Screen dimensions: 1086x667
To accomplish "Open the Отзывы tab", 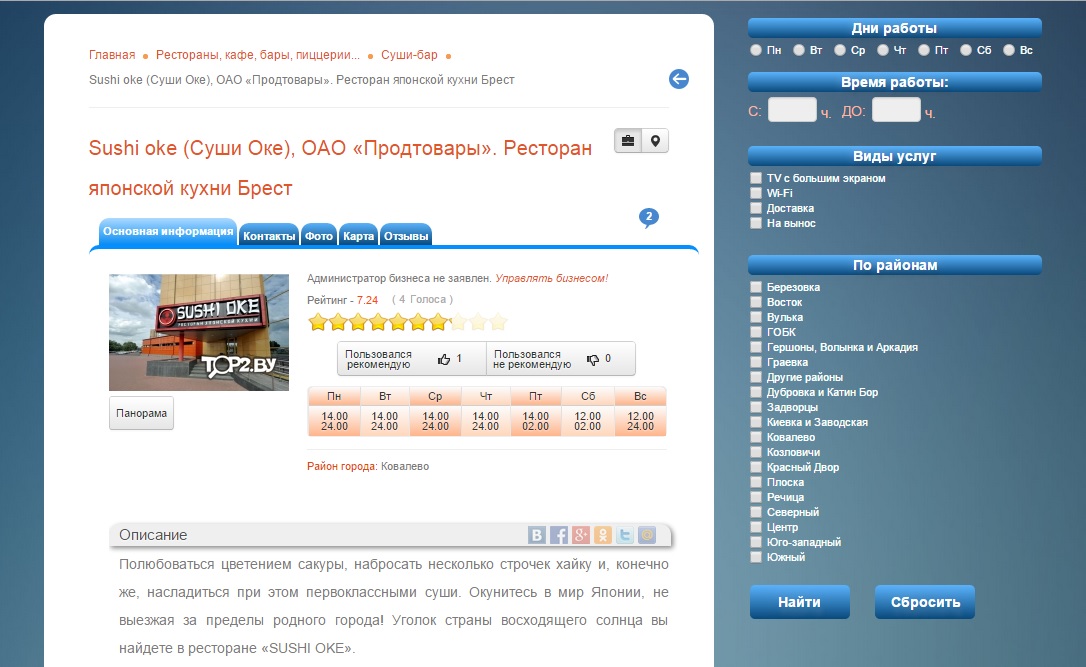I will (x=406, y=235).
